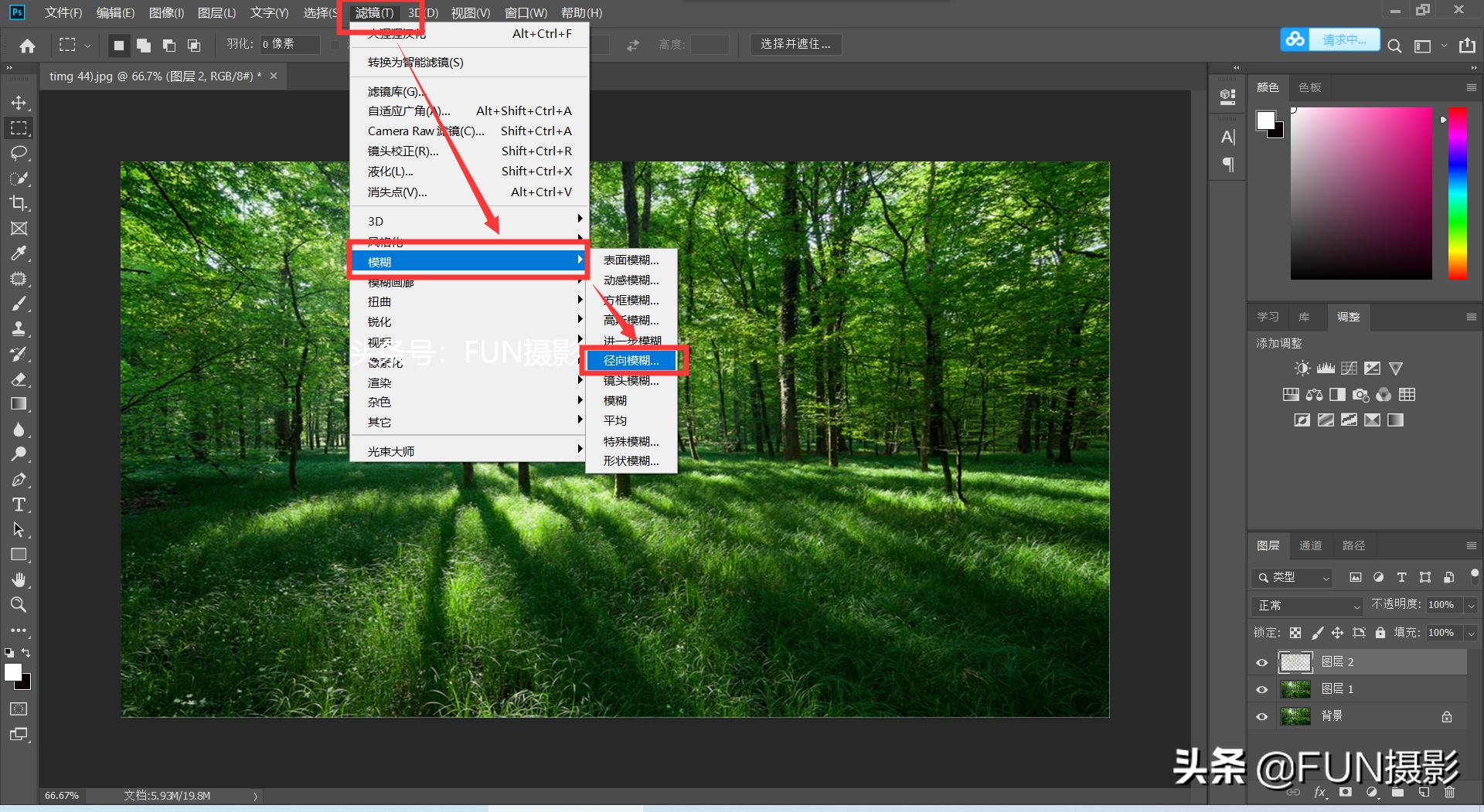Viewport: 1484px width, 812px height.
Task: Click the Home icon in options bar
Action: pos(27,46)
